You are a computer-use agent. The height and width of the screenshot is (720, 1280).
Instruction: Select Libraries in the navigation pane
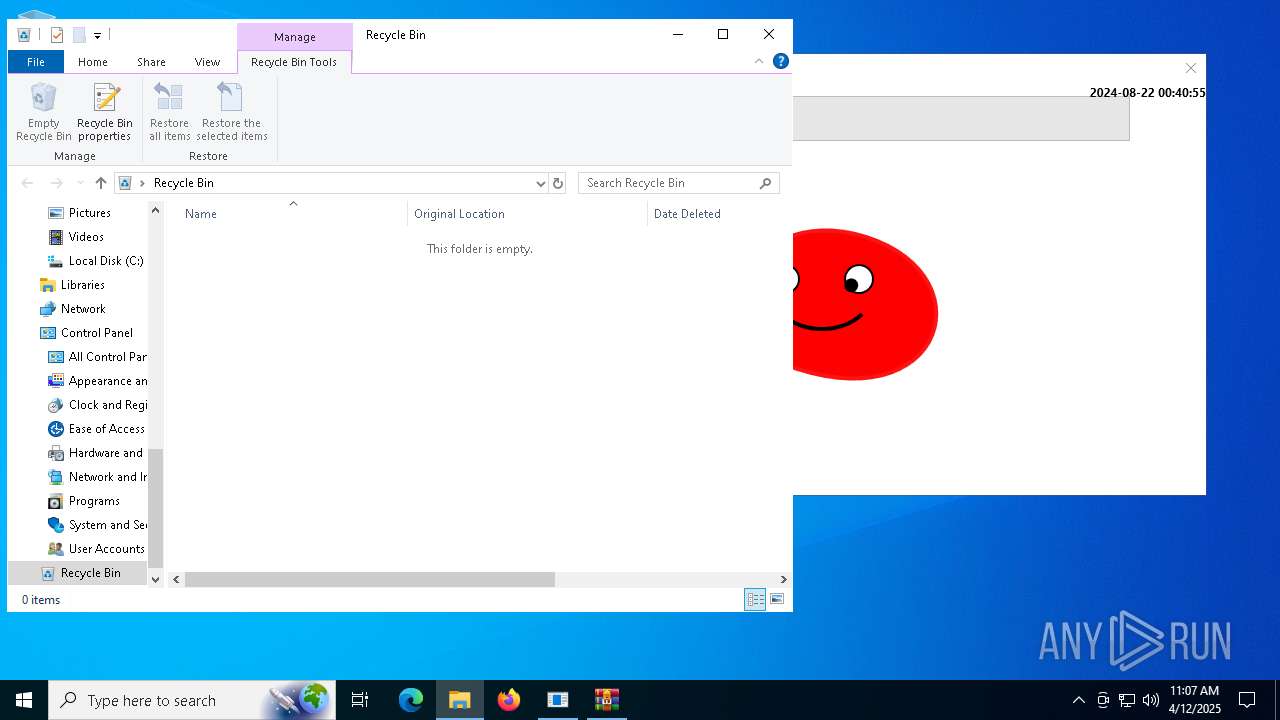(x=82, y=285)
